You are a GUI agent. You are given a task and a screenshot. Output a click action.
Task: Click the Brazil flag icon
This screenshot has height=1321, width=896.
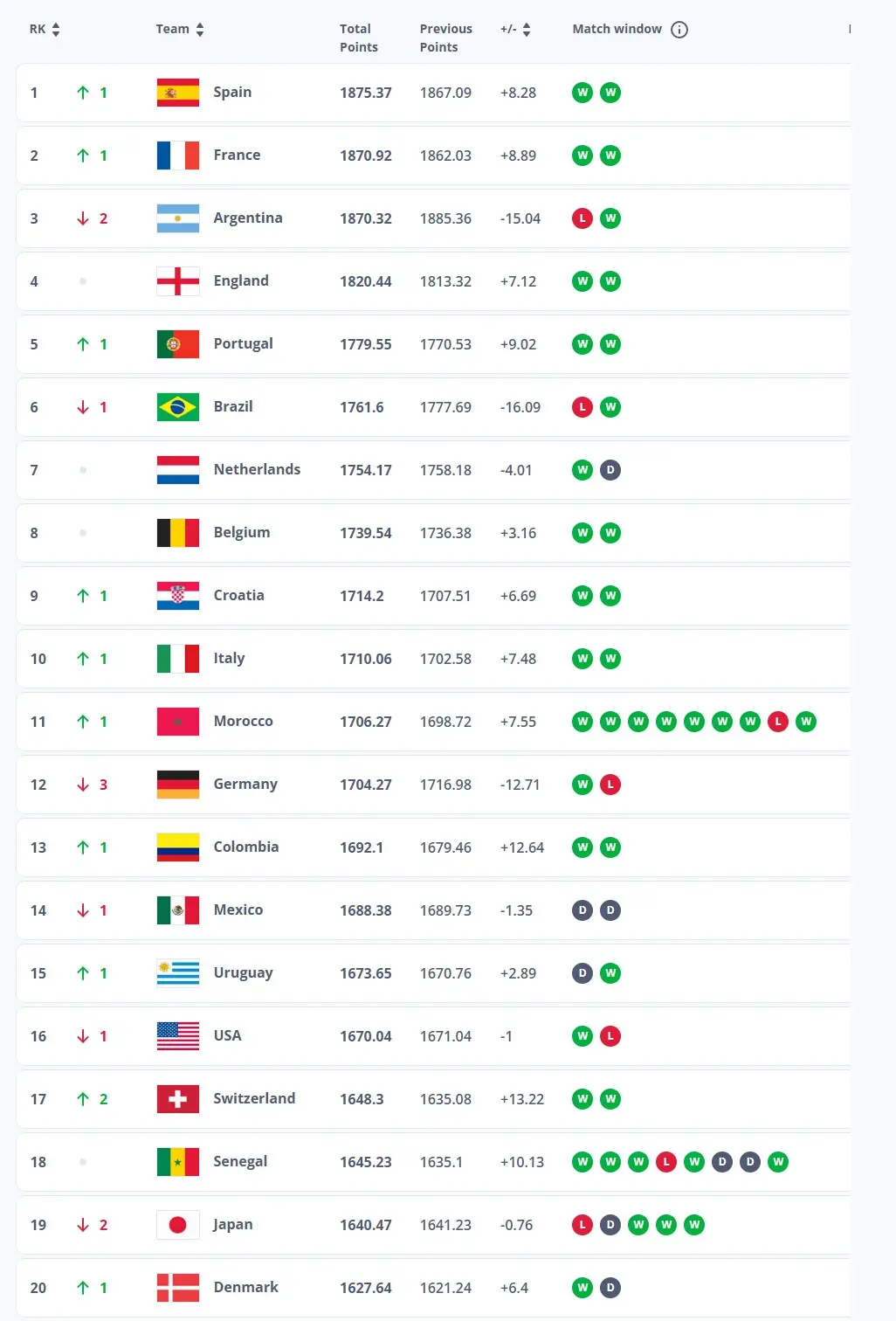click(178, 407)
